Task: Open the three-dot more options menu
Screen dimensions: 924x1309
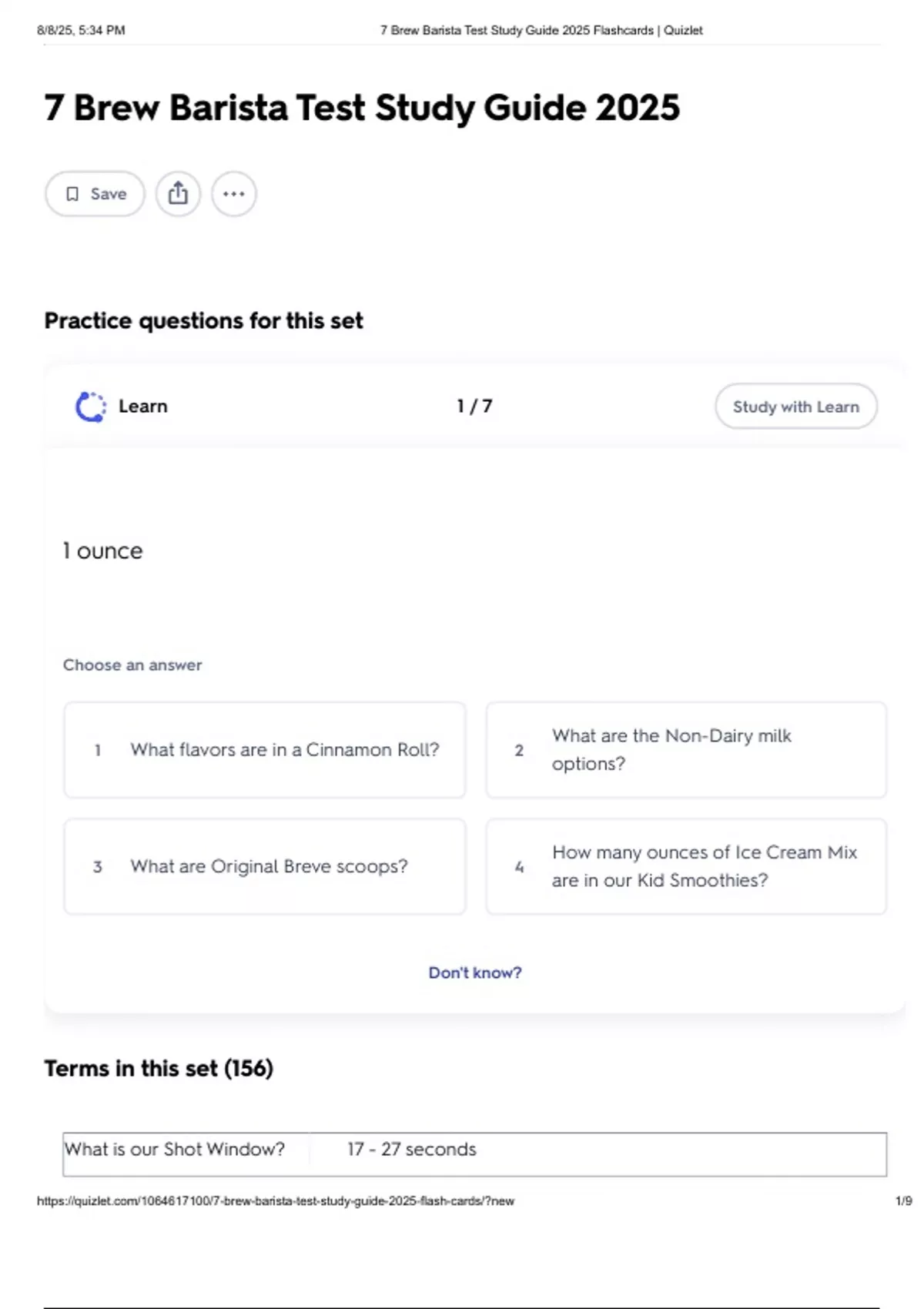Action: coord(234,194)
